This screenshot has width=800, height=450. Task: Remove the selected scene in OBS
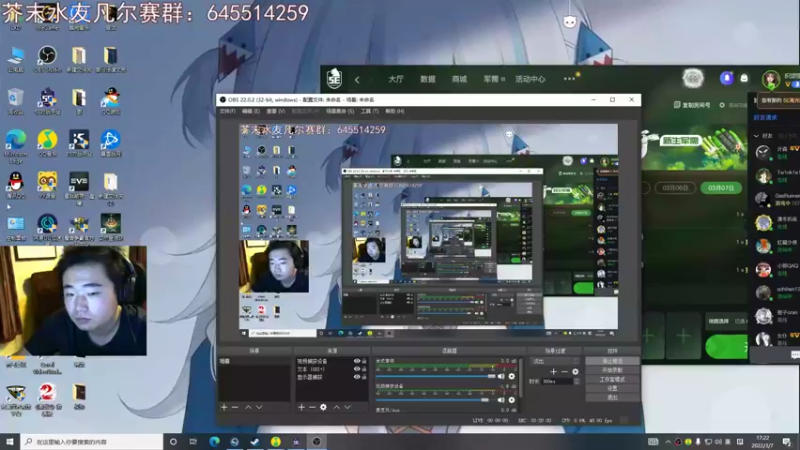[235, 407]
